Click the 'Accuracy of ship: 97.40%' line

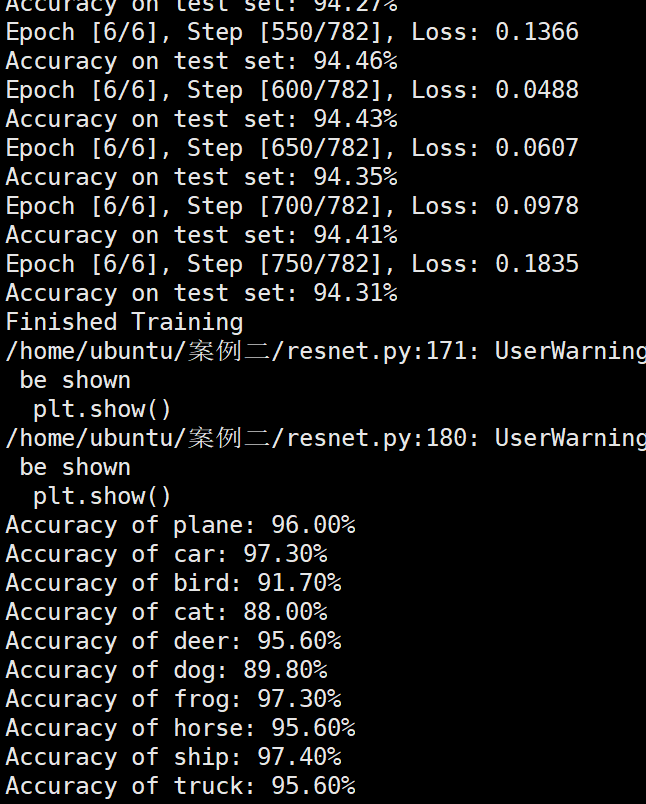(174, 757)
